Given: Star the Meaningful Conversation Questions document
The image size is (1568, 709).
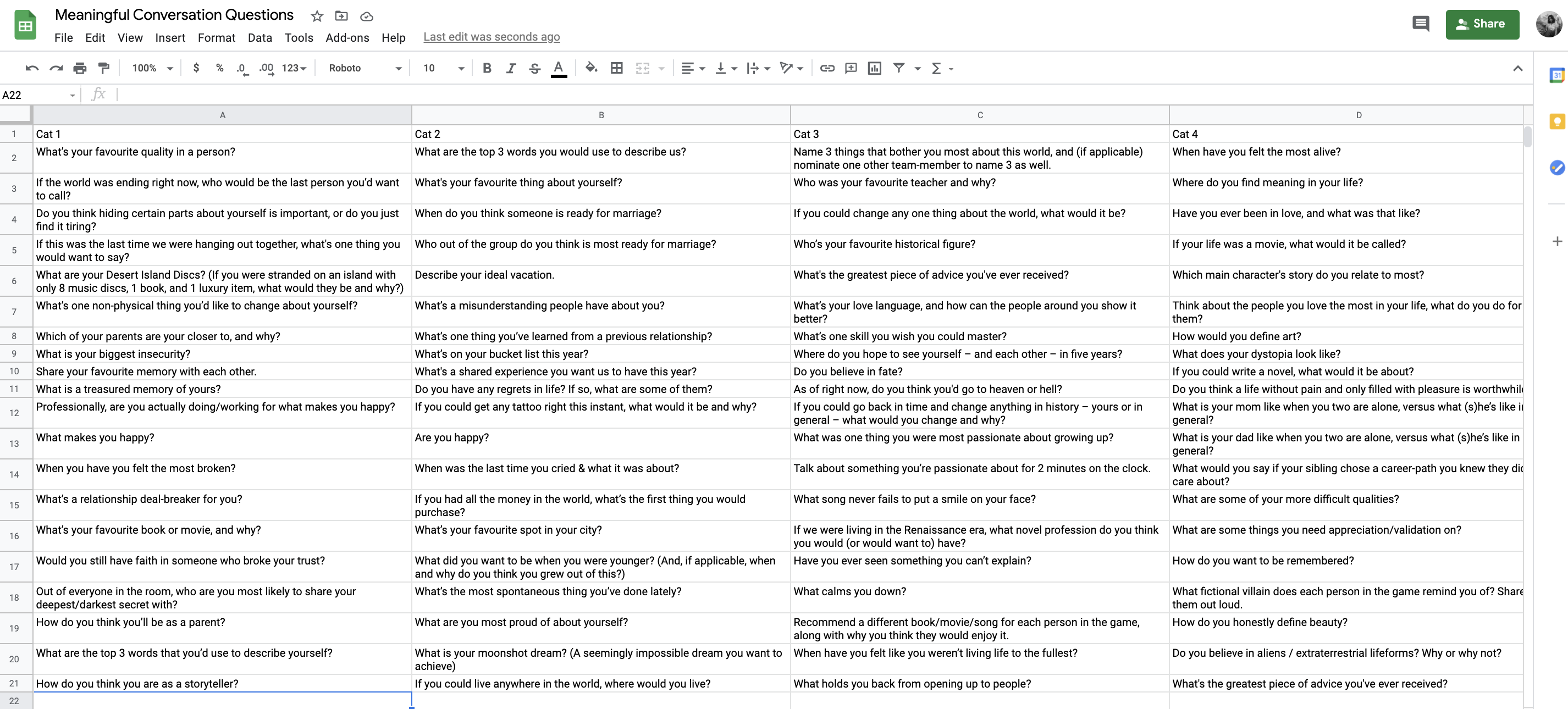Looking at the screenshot, I should (317, 16).
